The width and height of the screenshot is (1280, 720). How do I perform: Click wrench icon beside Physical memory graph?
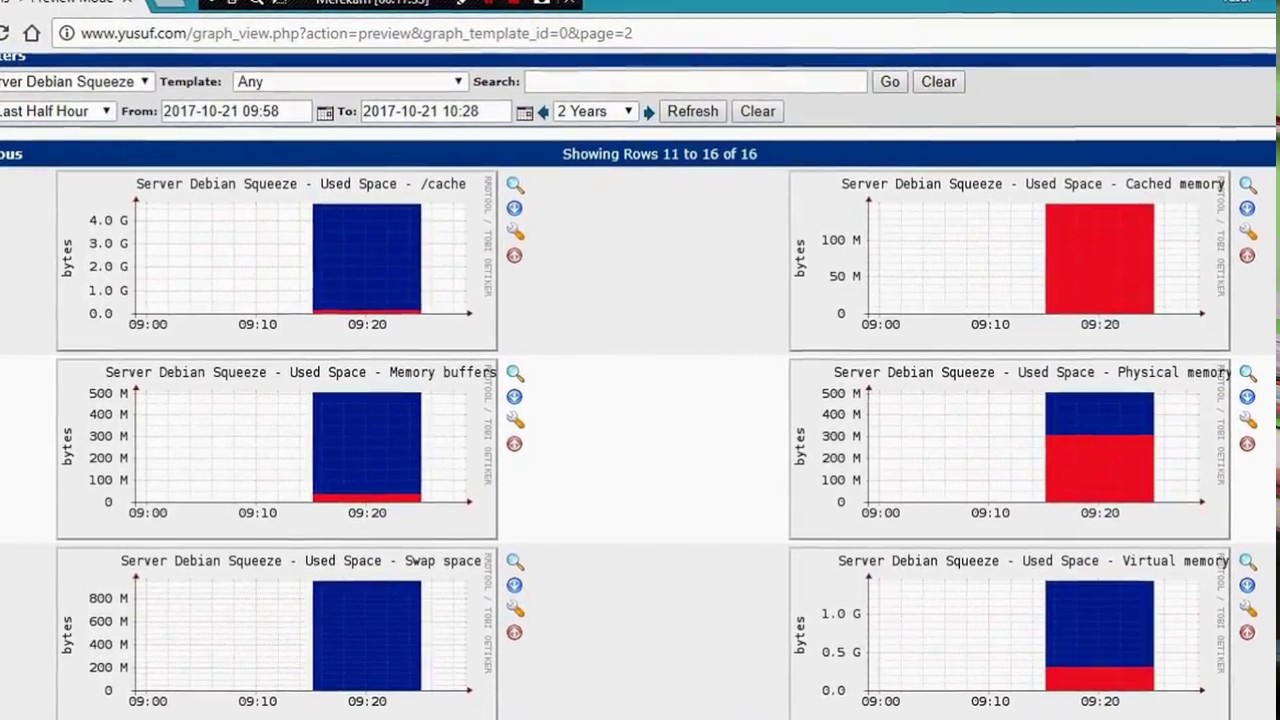click(x=1247, y=420)
